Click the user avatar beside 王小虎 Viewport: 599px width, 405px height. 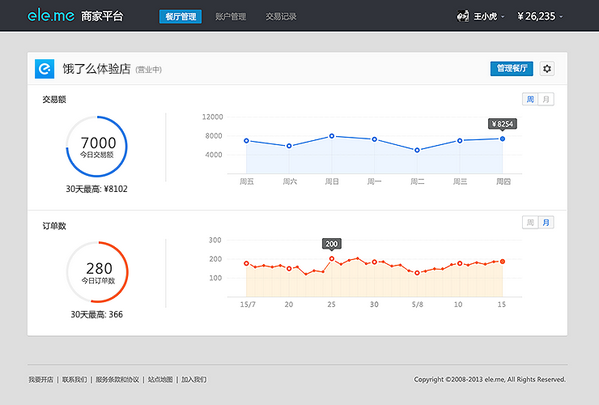pos(463,16)
